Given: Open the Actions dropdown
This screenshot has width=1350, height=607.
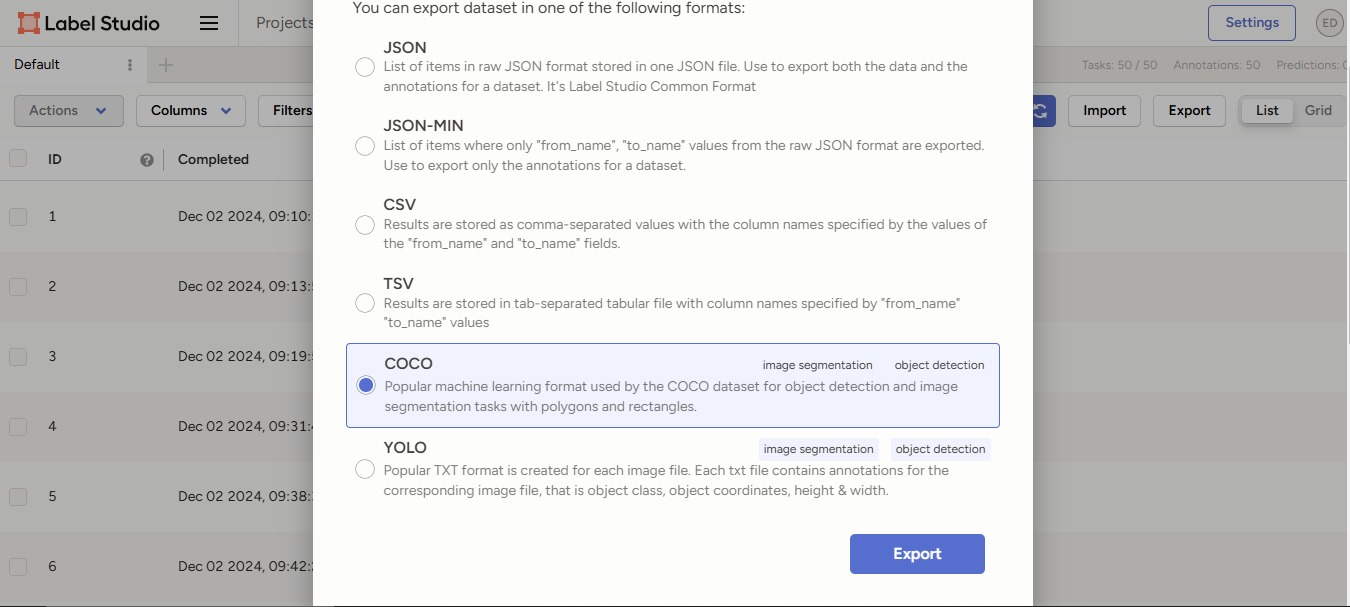Looking at the screenshot, I should pyautogui.click(x=68, y=111).
